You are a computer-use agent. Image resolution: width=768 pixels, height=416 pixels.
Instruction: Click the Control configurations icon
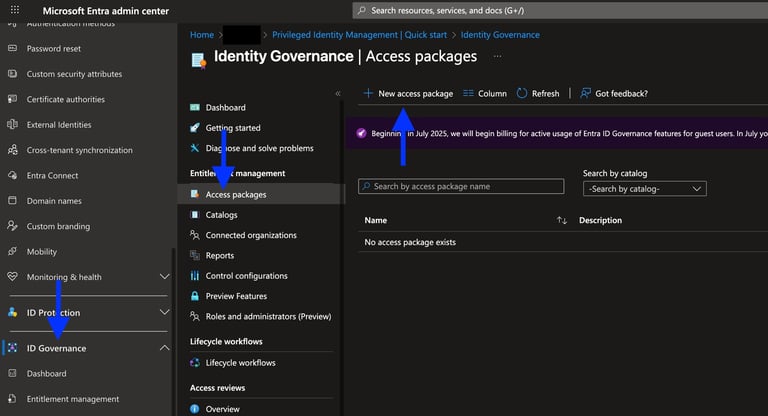194,275
